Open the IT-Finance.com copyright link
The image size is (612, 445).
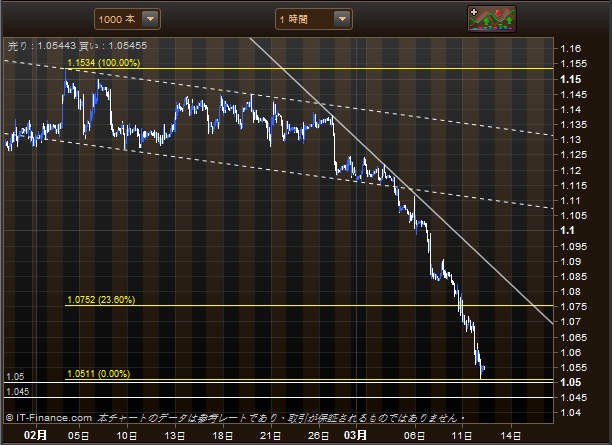coord(49,418)
